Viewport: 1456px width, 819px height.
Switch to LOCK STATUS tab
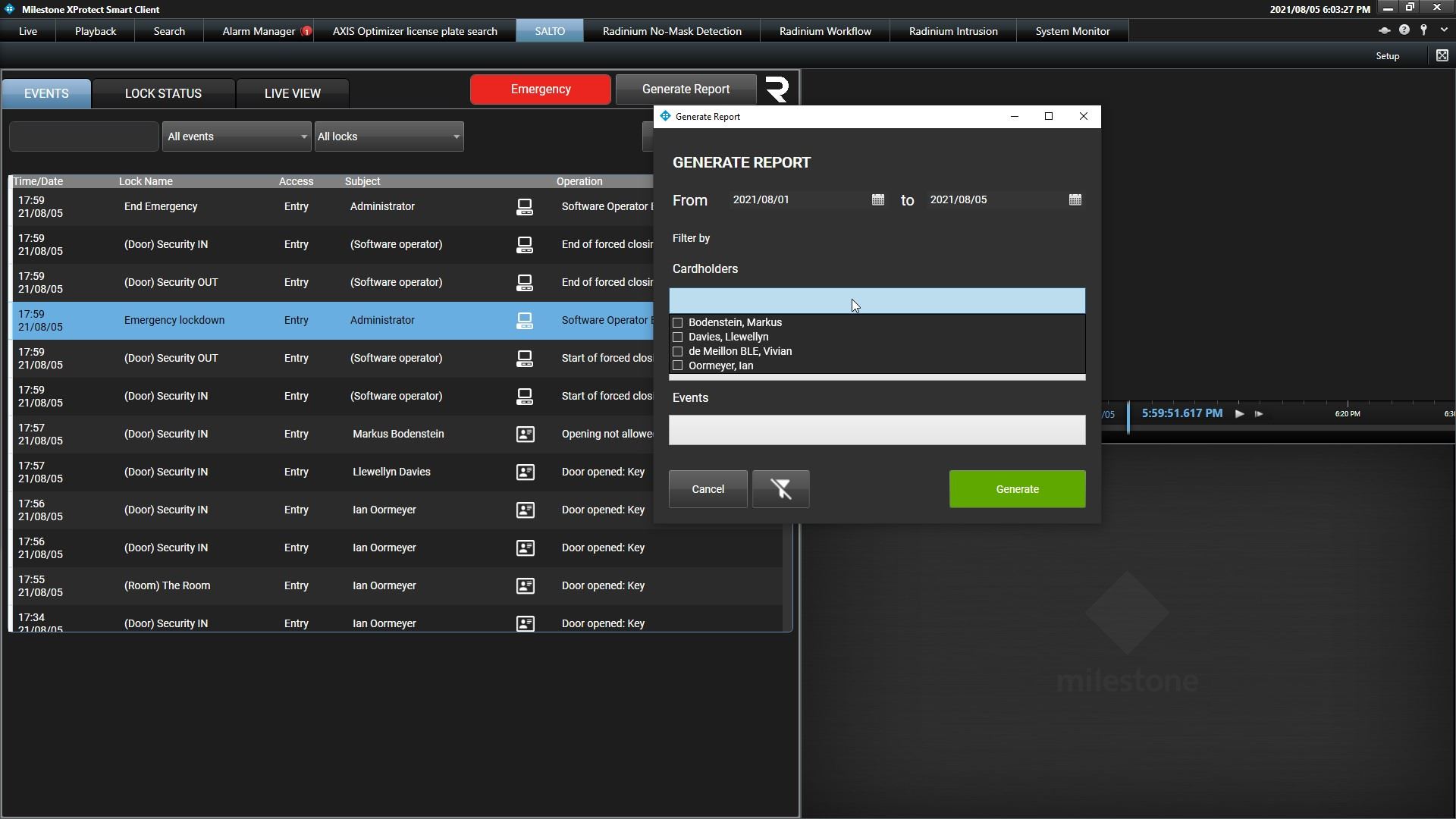coord(163,93)
